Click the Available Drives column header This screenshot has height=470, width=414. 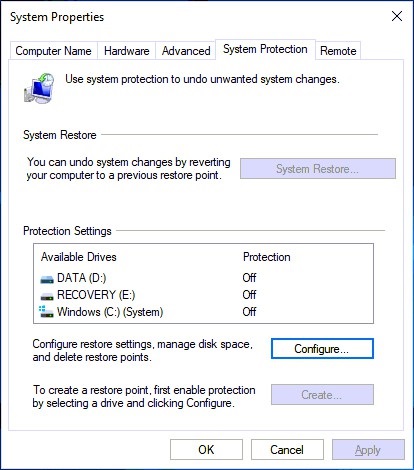(x=79, y=257)
